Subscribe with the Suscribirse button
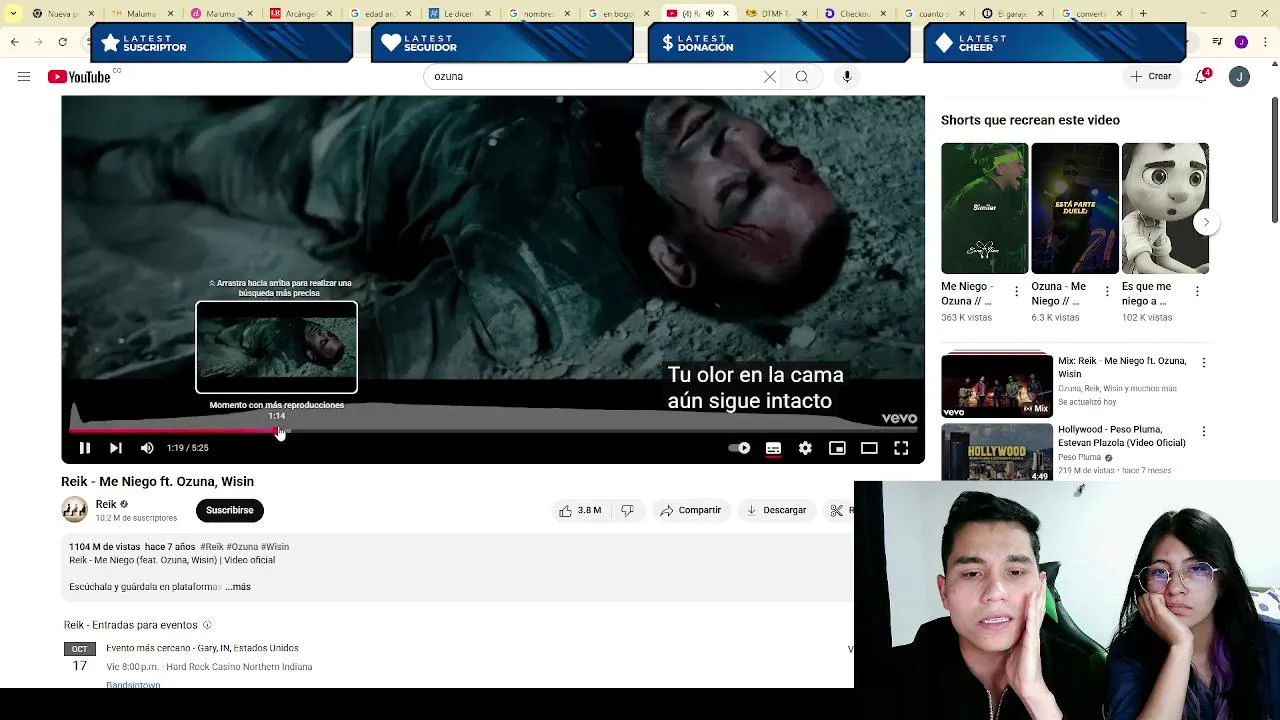 (229, 510)
